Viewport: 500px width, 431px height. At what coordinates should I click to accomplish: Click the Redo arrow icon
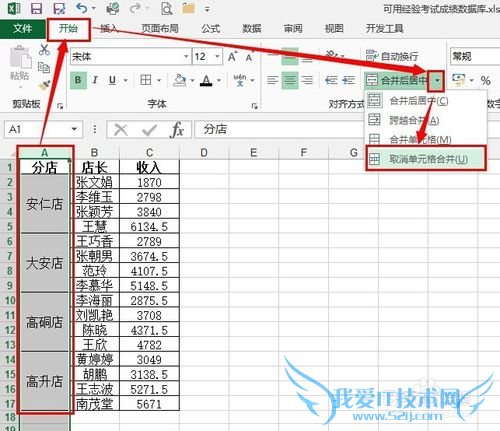[x=135, y=8]
